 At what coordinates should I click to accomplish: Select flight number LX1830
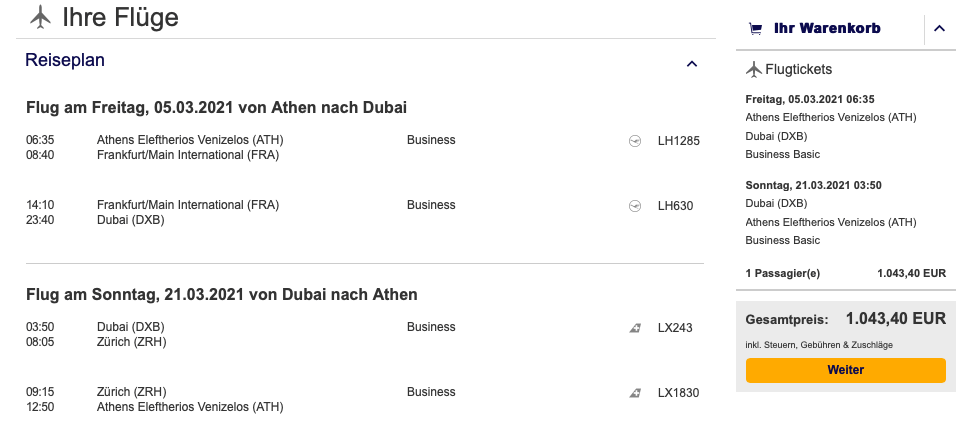click(x=679, y=393)
